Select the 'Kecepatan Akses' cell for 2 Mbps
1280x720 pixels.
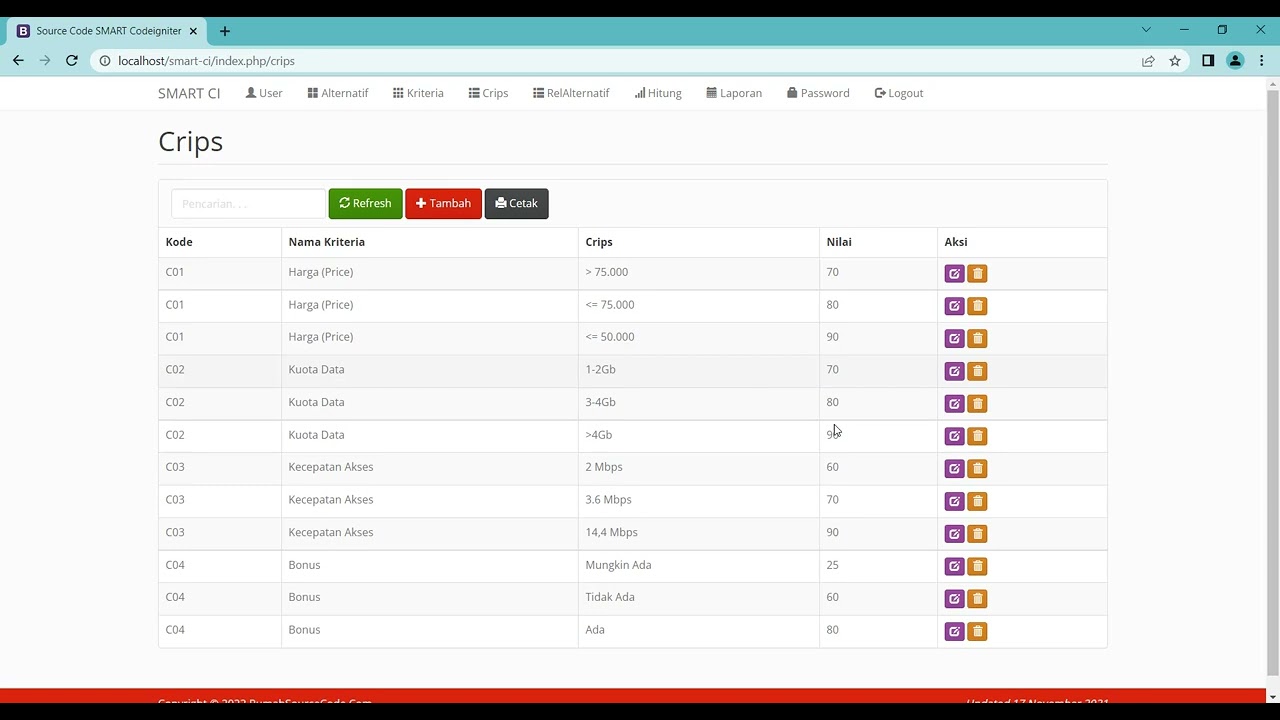click(430, 467)
